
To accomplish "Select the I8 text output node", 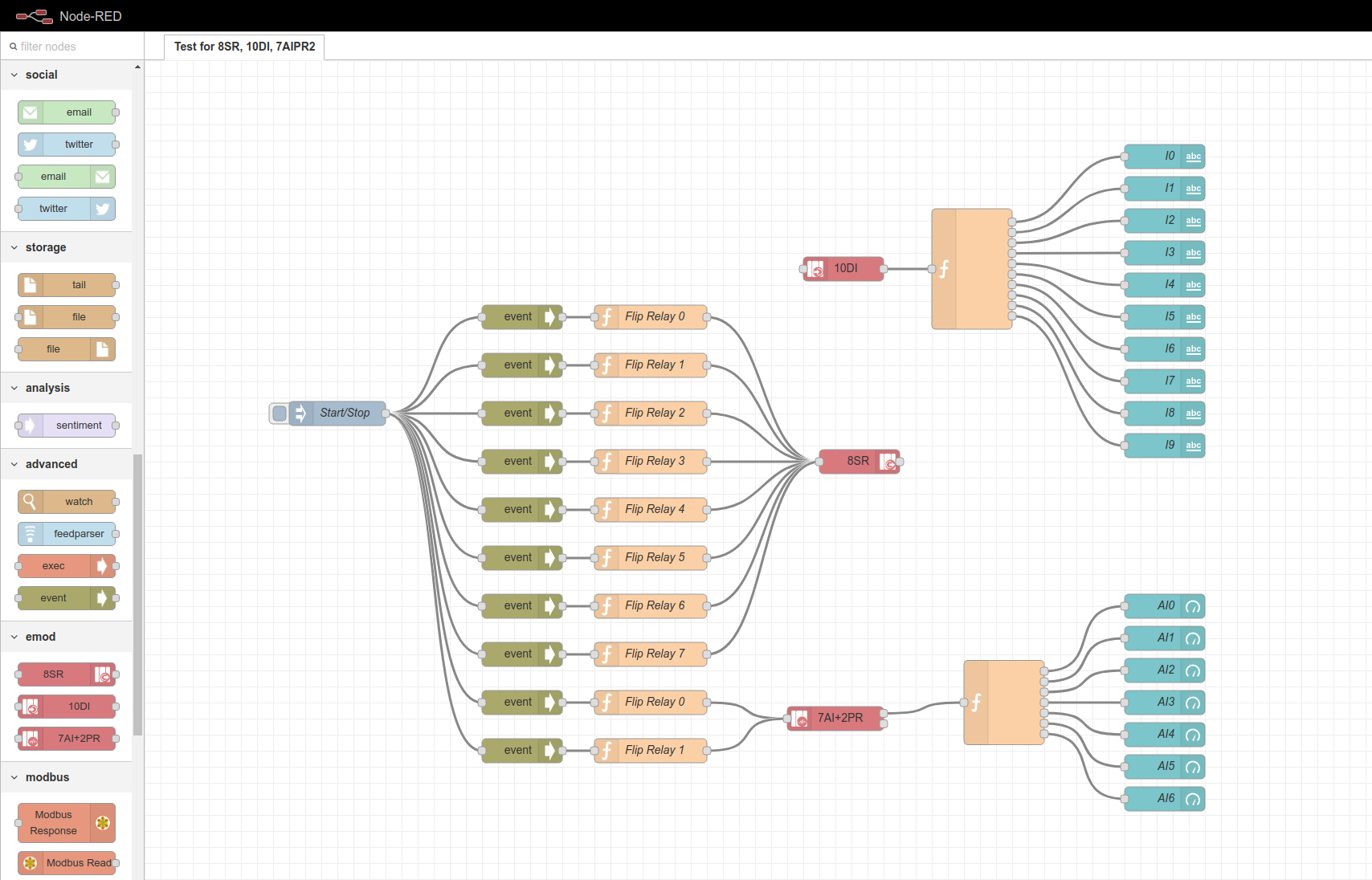I will click(1165, 414).
